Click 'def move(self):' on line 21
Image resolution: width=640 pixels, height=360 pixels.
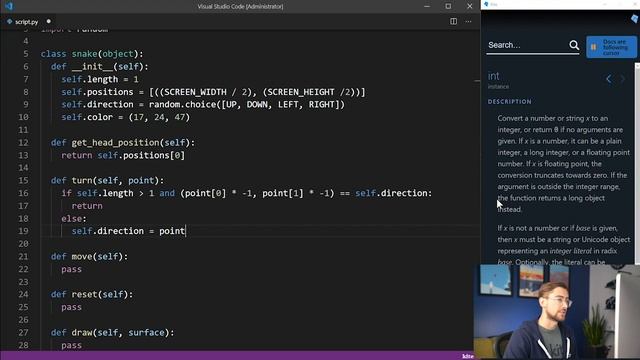89,256
